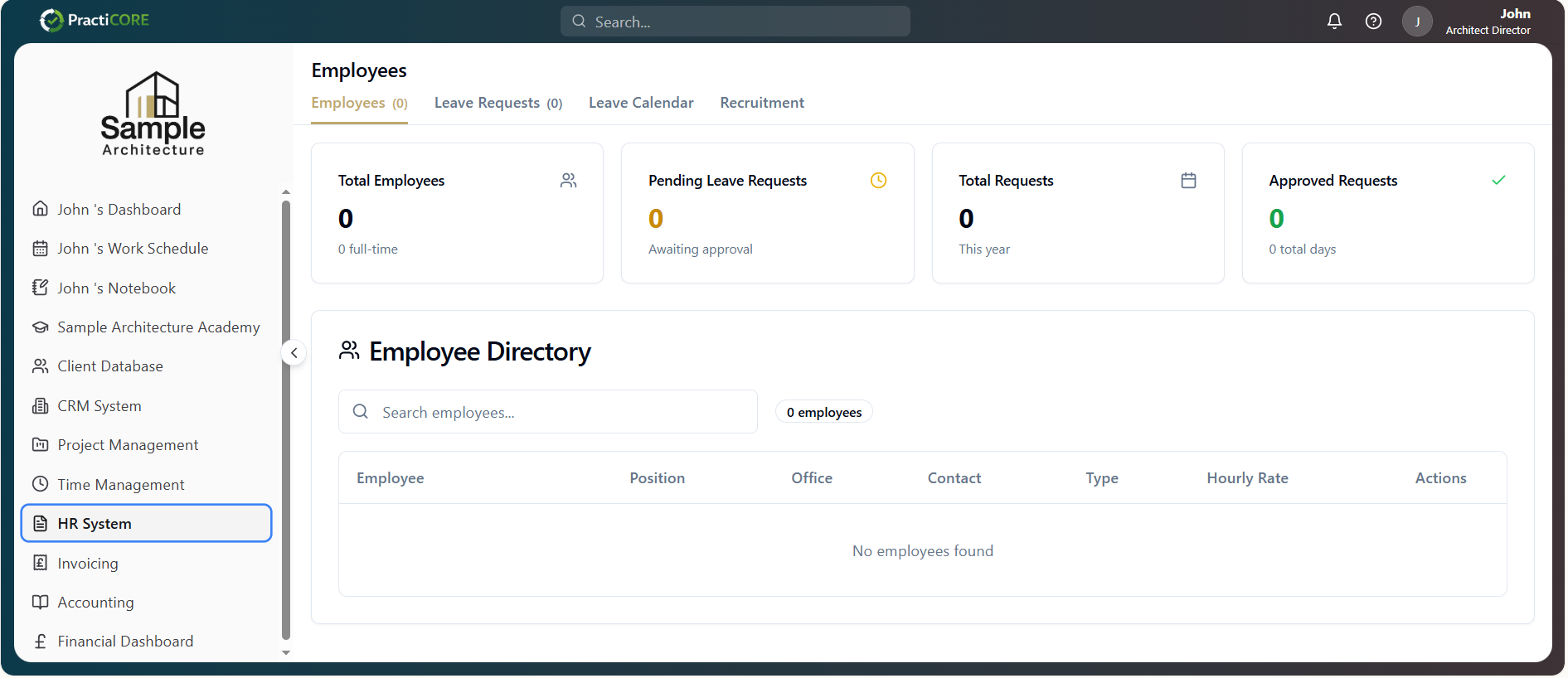Click the magnifier in employee search
The height and width of the screenshot is (678, 1568).
tap(361, 411)
